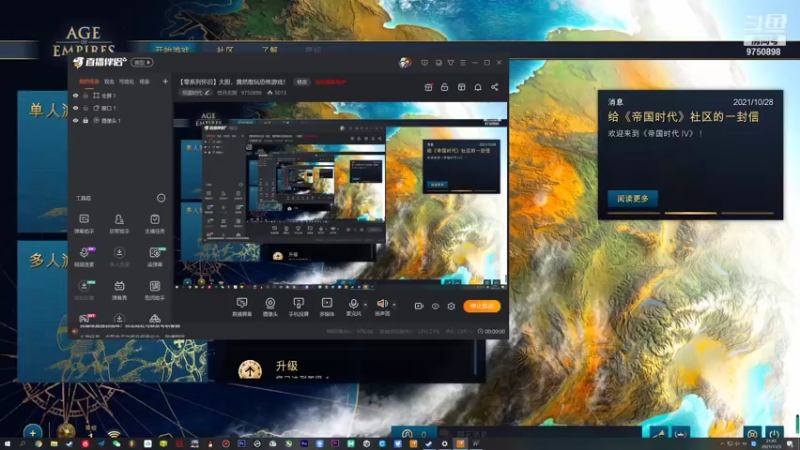The image size is (800, 450).
Task: Open the user avatar in the title bar
Action: click(405, 63)
